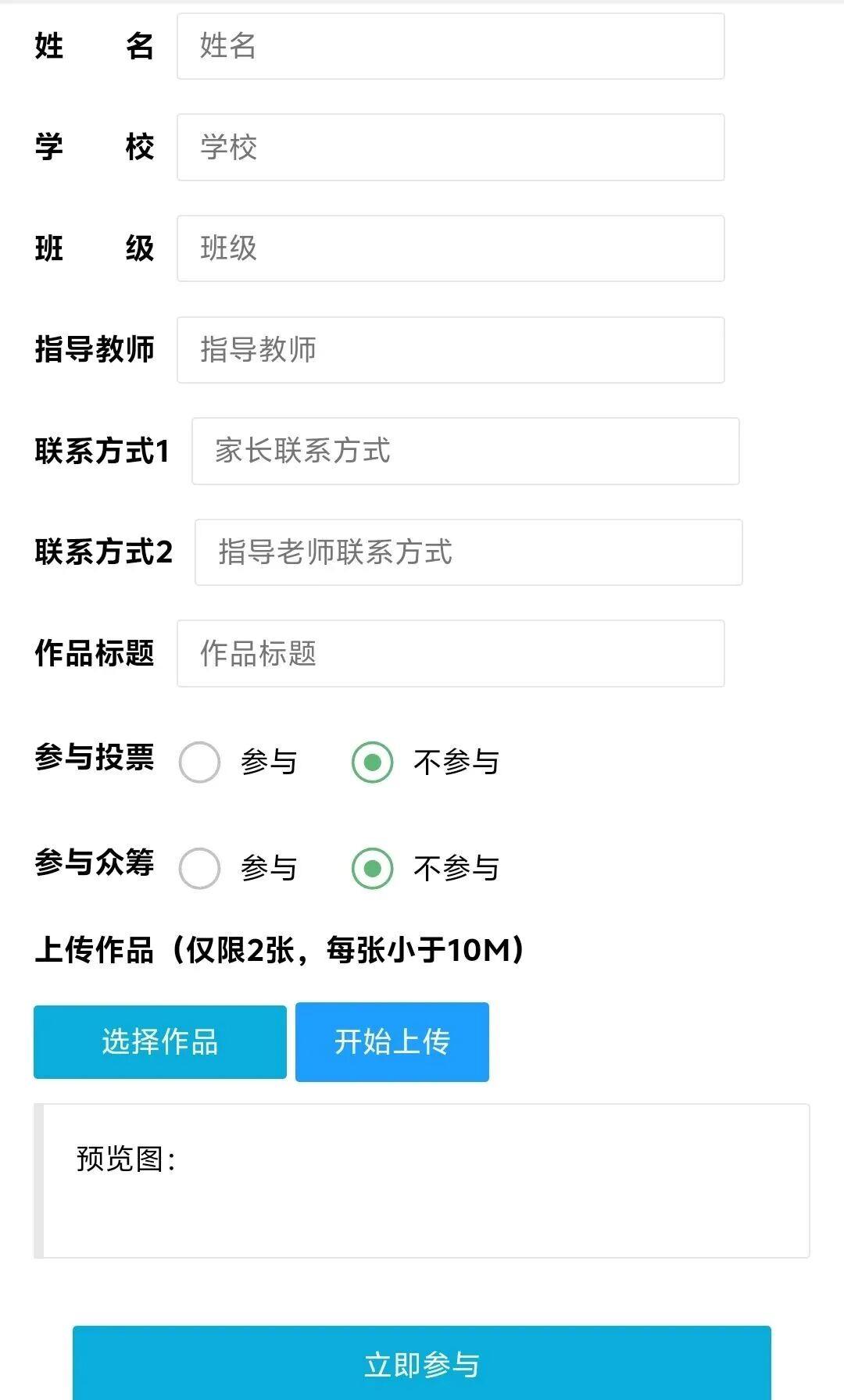This screenshot has width=844, height=1400.
Task: Click the 作品标题 field label
Action: tap(95, 654)
